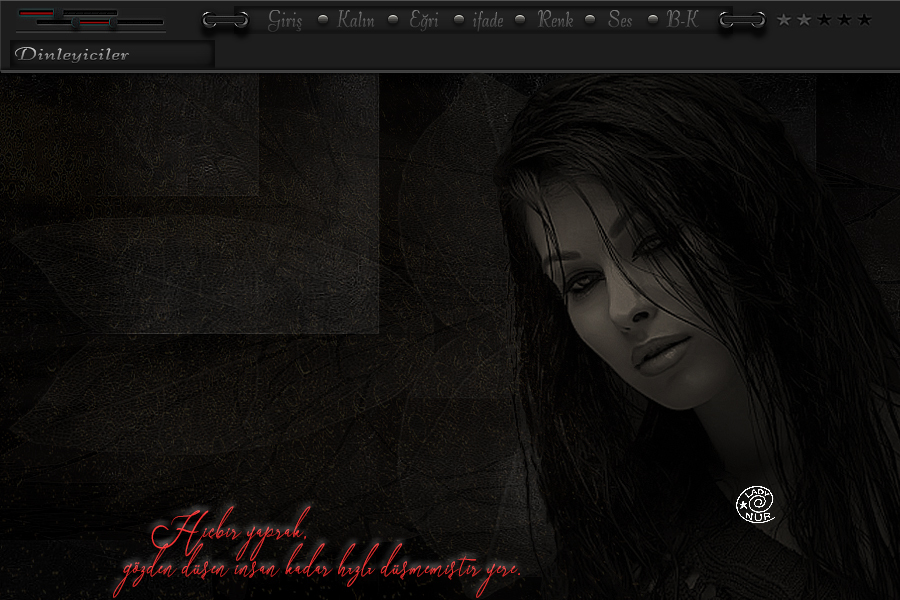Toggle Eğri italic text formatting
The height and width of the screenshot is (600, 900).
click(423, 20)
